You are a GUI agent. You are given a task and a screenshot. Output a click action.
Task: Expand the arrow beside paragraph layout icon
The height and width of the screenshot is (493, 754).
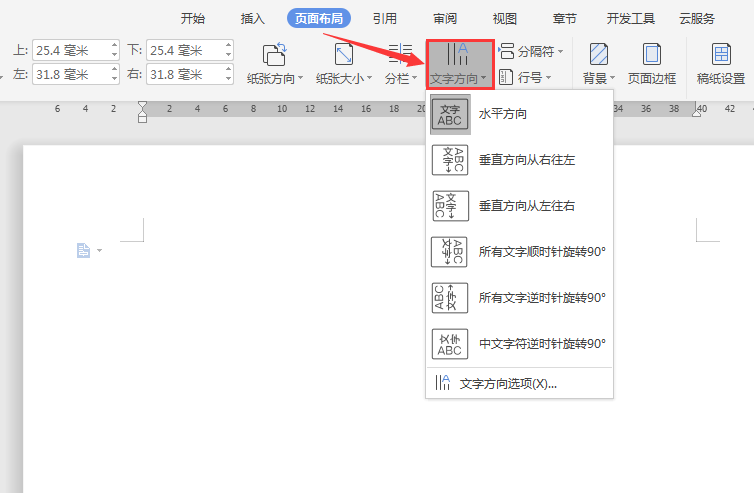tap(100, 251)
